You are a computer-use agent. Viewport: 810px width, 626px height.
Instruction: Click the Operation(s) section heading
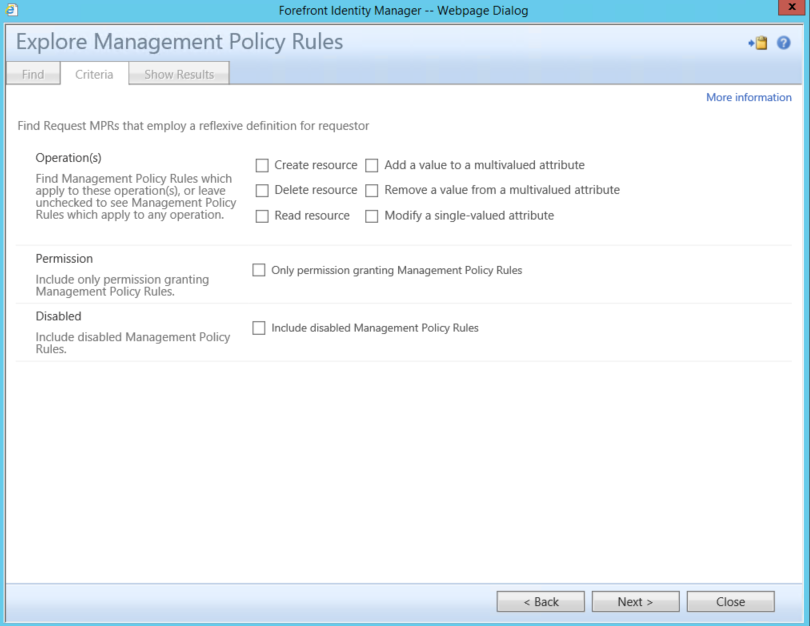pos(68,158)
